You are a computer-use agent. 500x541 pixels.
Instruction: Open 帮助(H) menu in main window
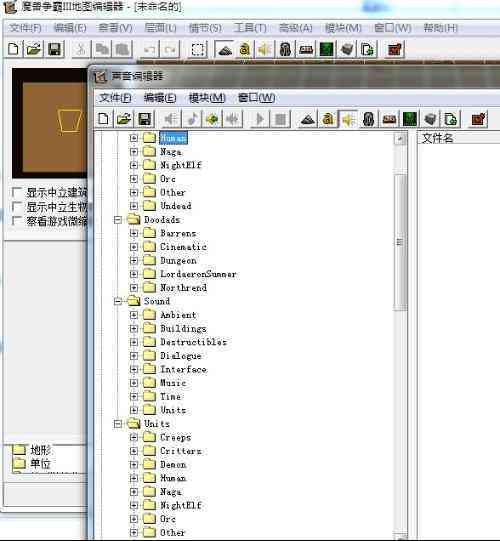tap(441, 28)
